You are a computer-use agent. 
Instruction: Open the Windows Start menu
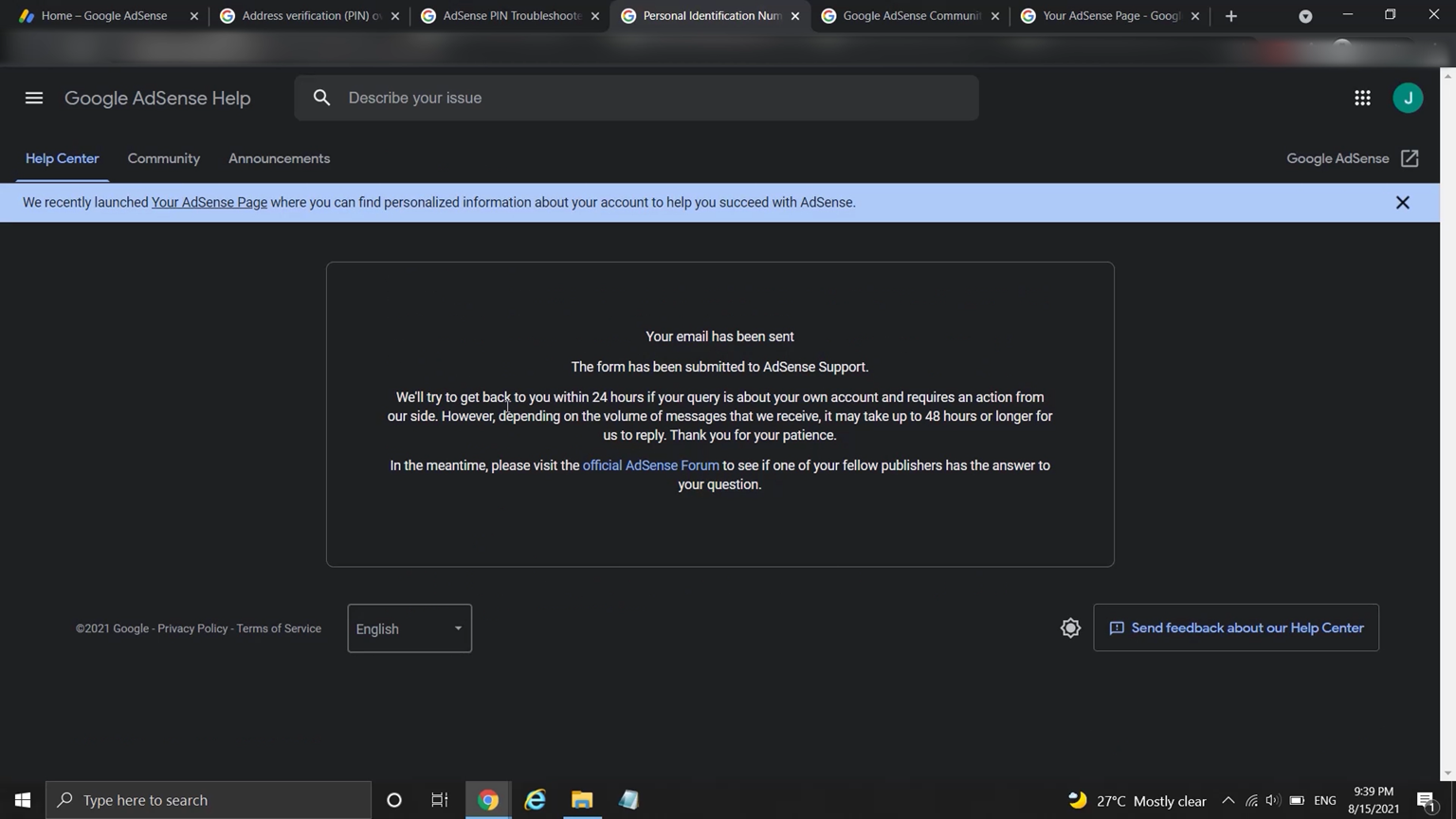click(x=23, y=800)
